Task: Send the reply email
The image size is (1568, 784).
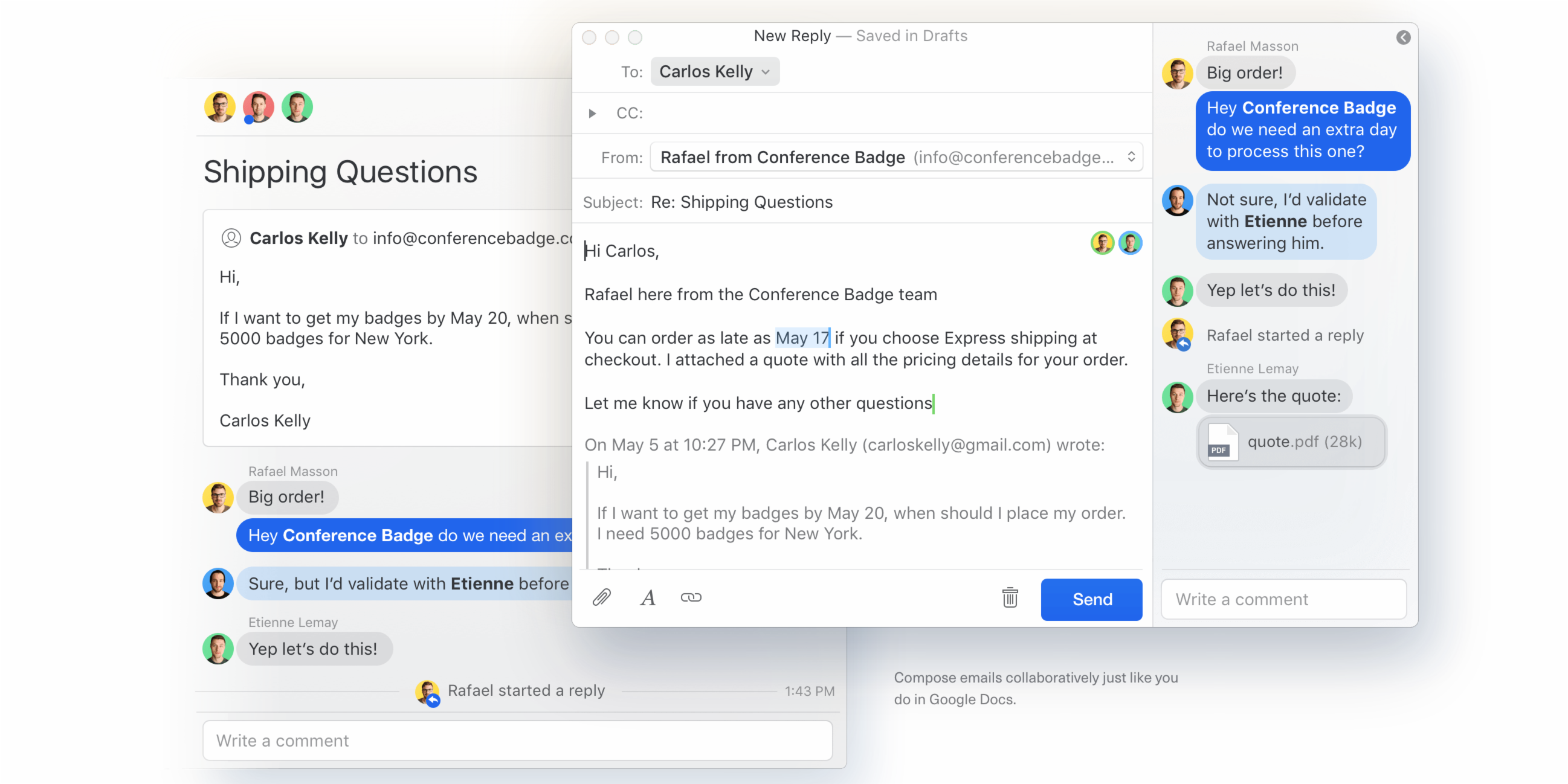Action: 1091,599
